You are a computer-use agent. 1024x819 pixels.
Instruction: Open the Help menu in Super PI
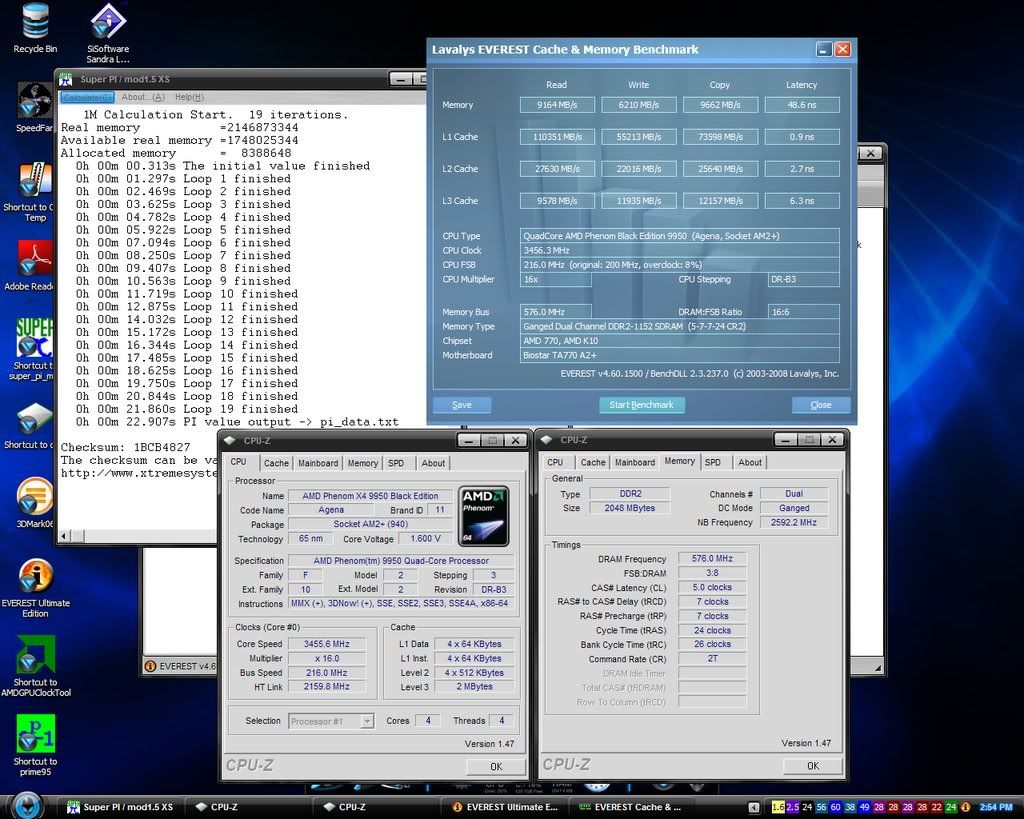[x=189, y=97]
